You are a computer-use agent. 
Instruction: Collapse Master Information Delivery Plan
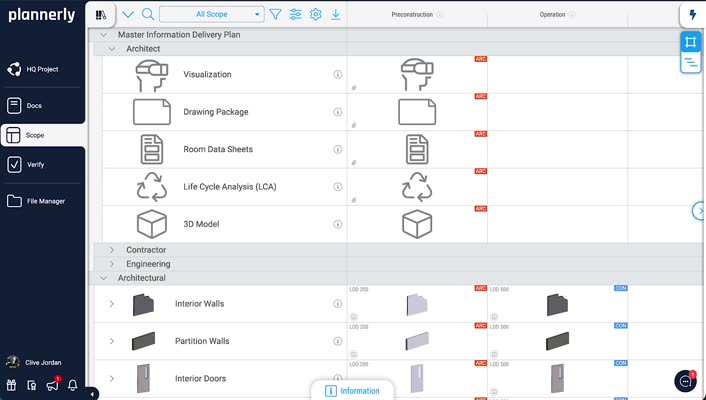click(x=103, y=35)
